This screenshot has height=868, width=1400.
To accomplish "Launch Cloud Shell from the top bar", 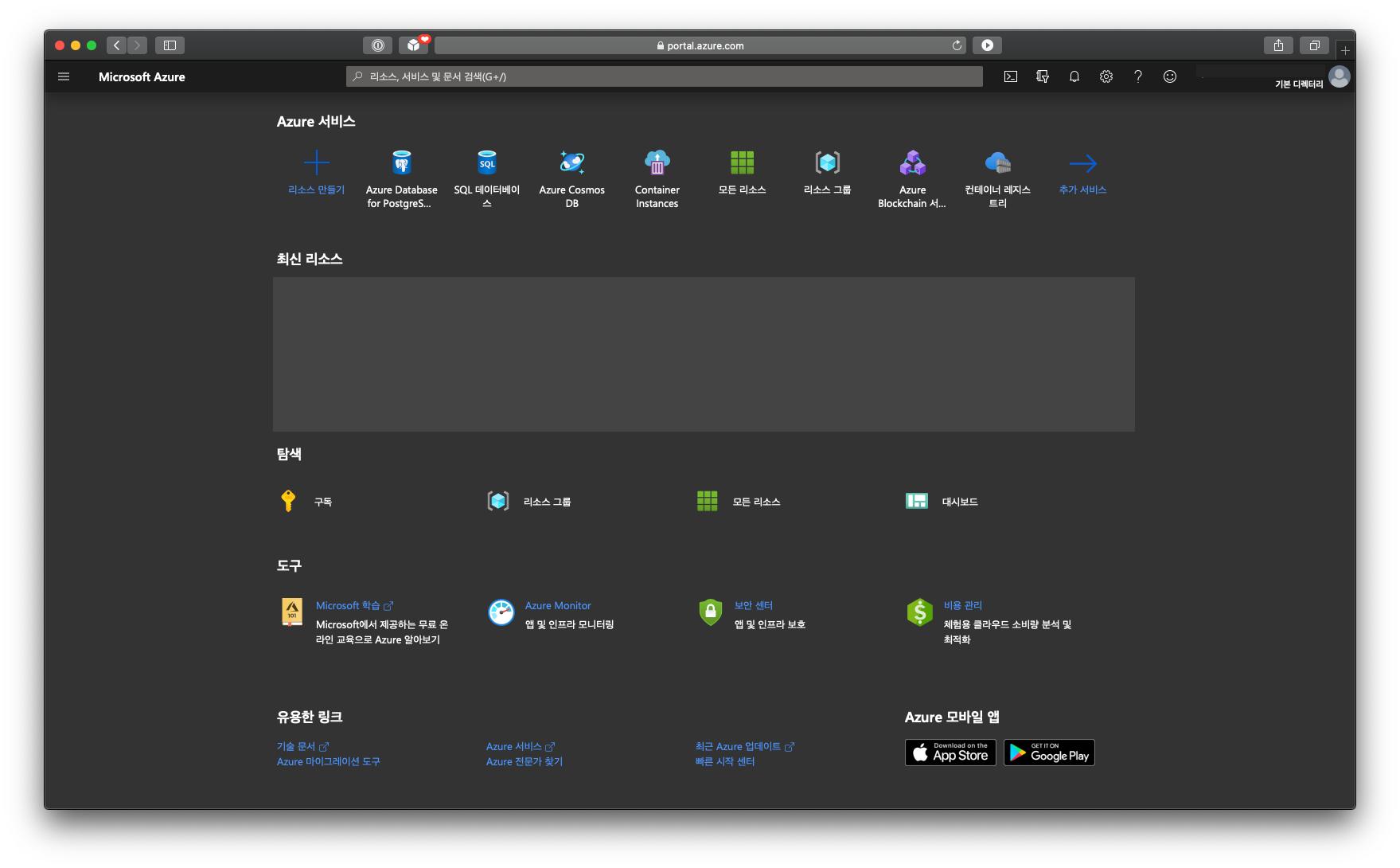I will 1011,76.
